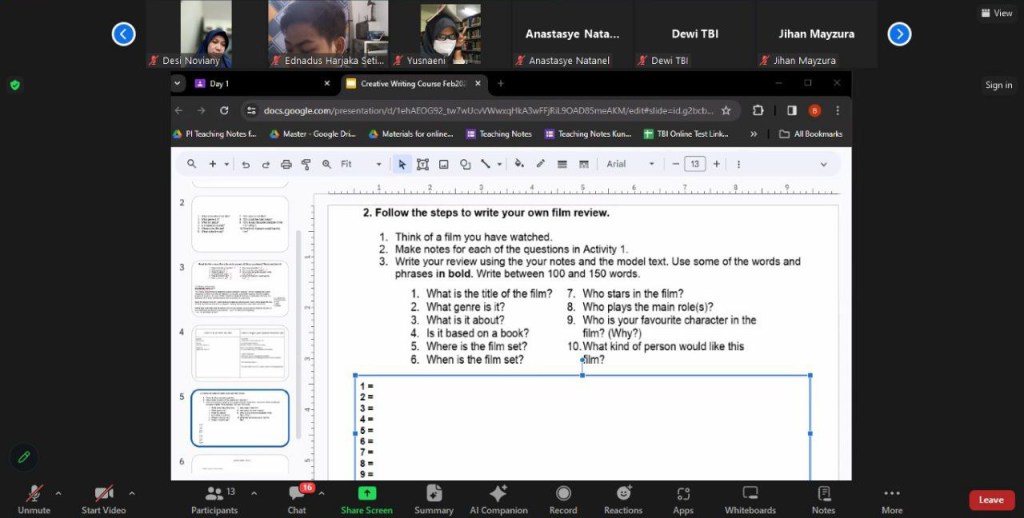Click the print icon in Slides toolbar
The height and width of the screenshot is (518, 1024).
click(286, 164)
